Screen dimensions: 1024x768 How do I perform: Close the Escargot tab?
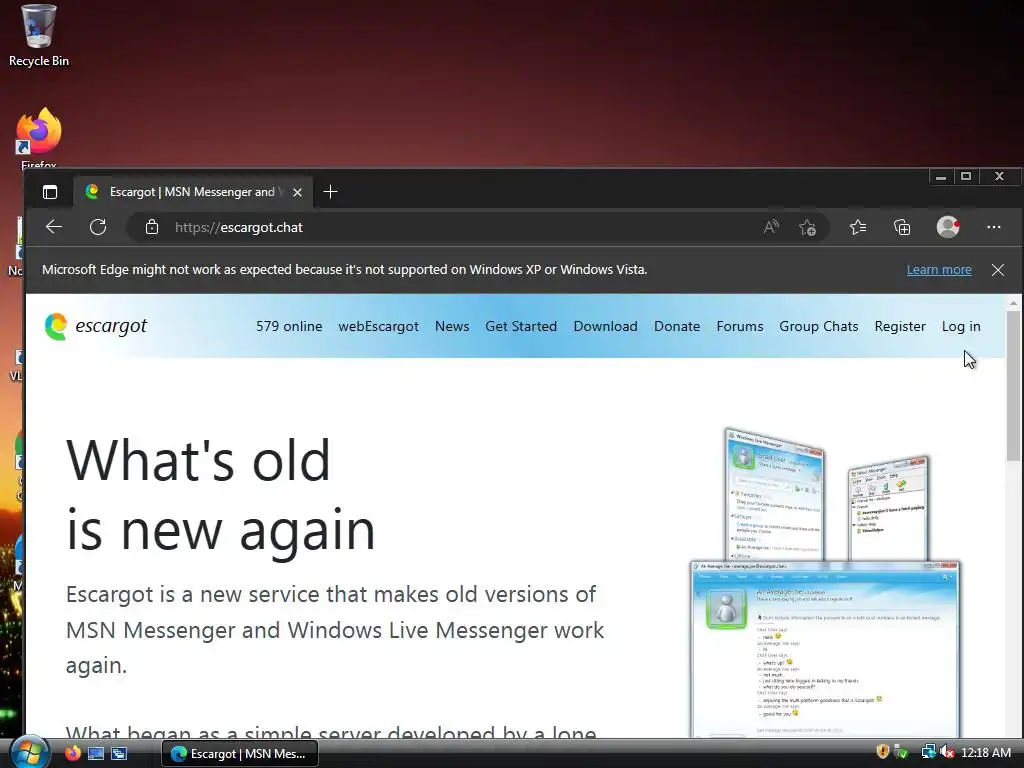click(297, 192)
